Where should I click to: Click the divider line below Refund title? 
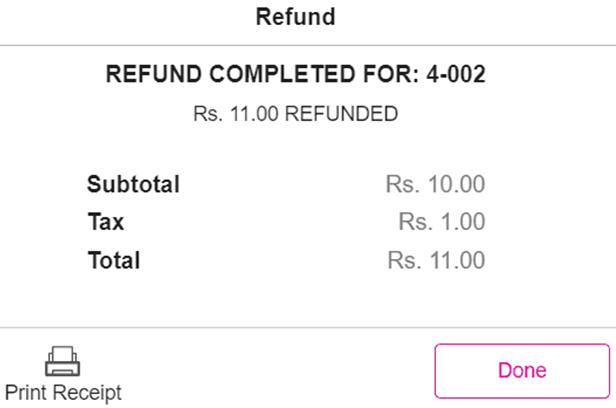[308, 44]
